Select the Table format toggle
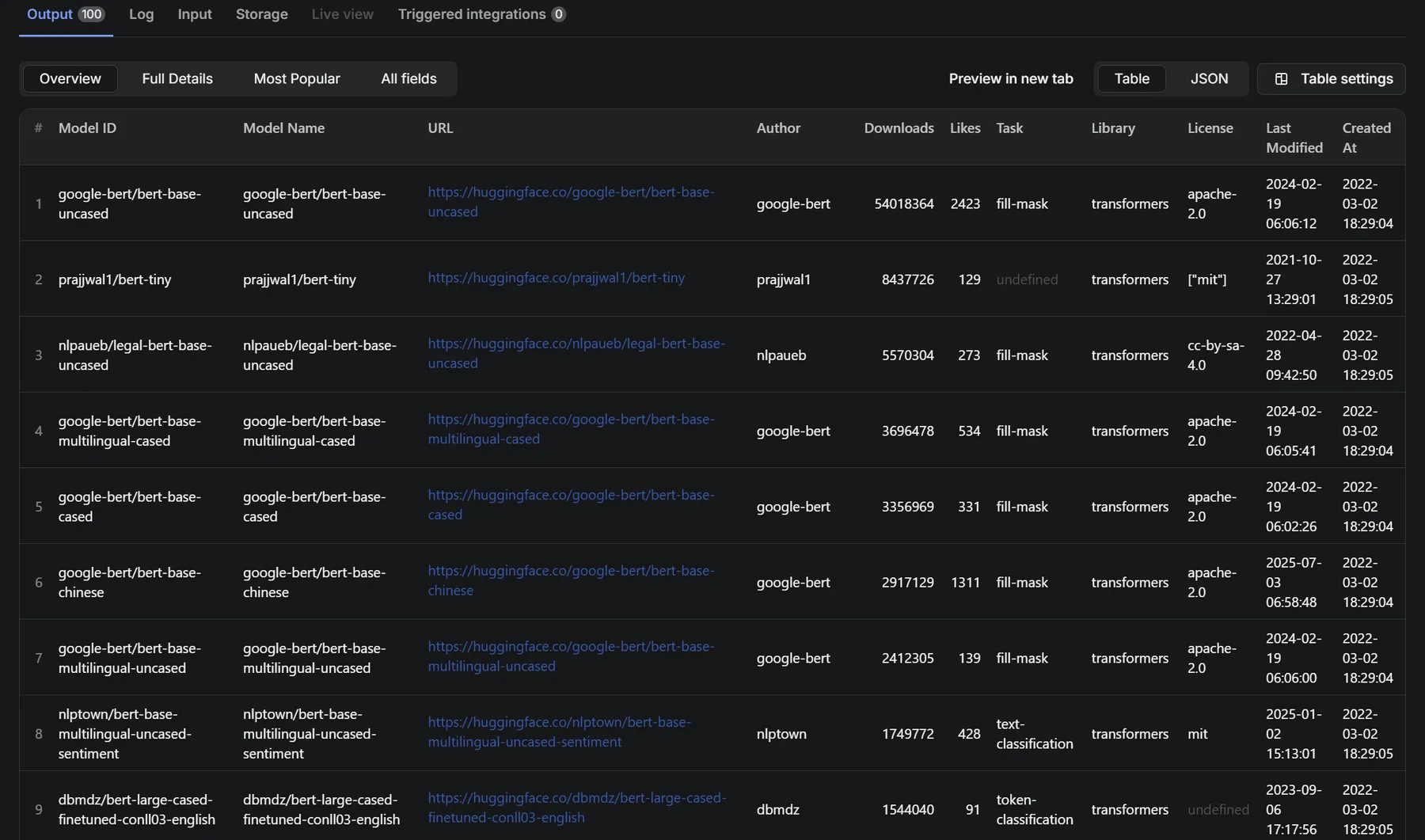 point(1131,78)
